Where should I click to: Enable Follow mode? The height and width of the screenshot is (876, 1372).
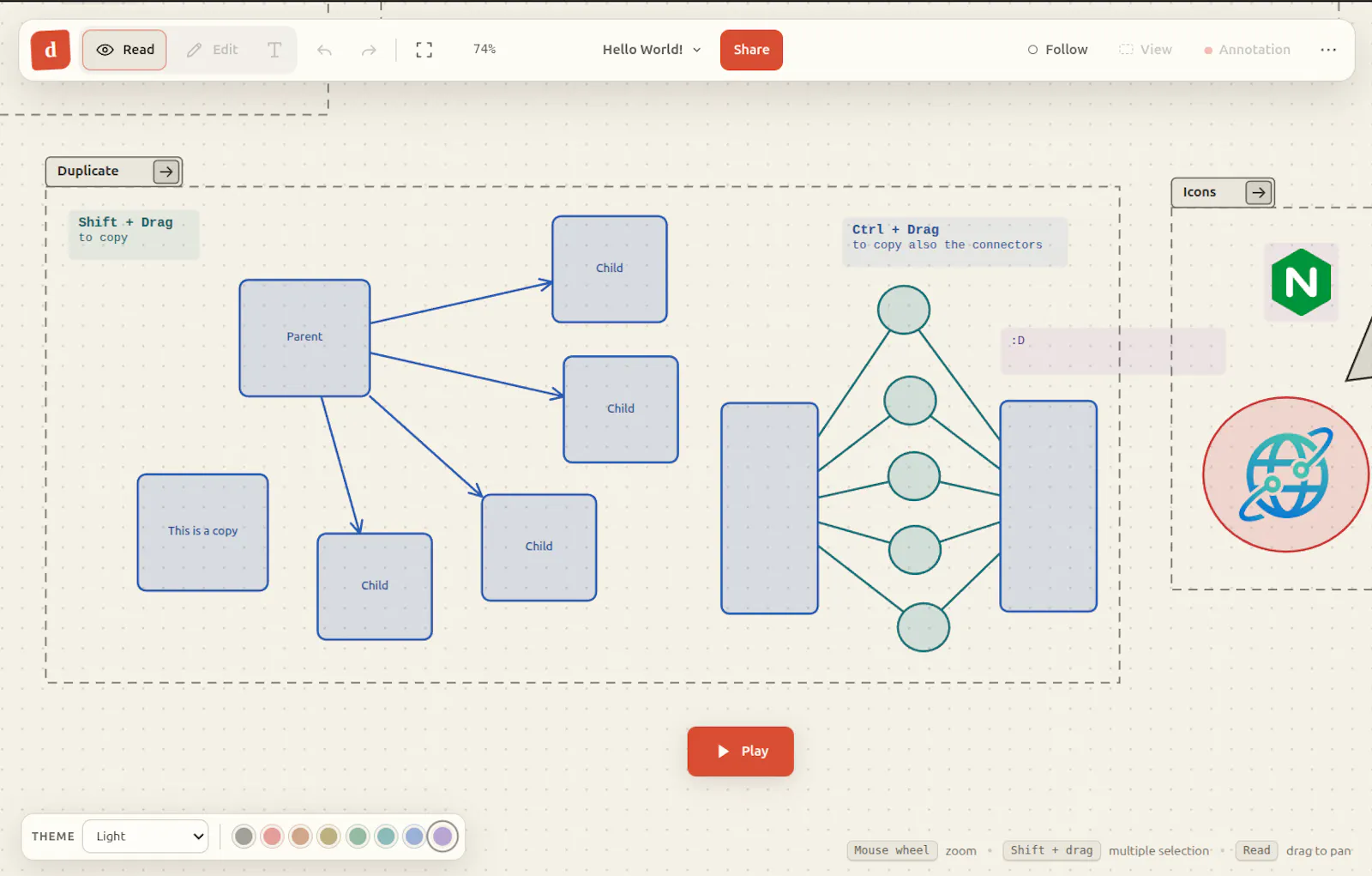(x=1057, y=50)
